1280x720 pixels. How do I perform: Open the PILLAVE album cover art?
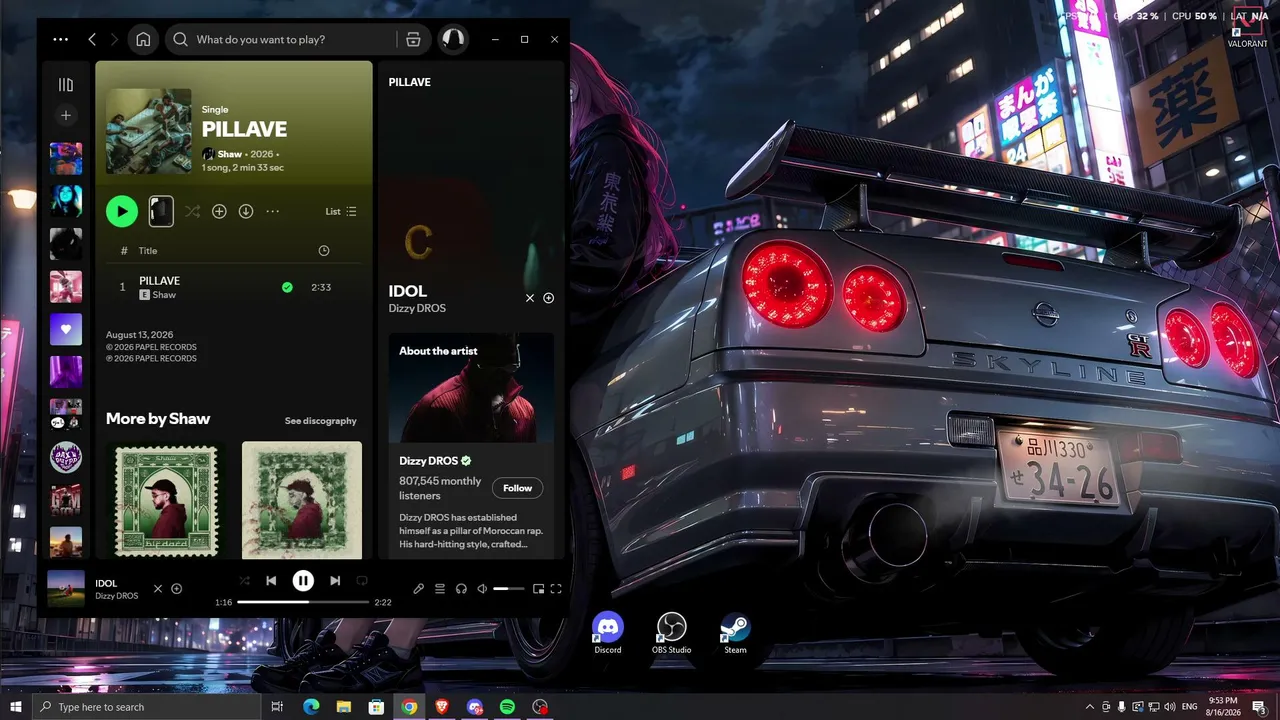(x=148, y=131)
